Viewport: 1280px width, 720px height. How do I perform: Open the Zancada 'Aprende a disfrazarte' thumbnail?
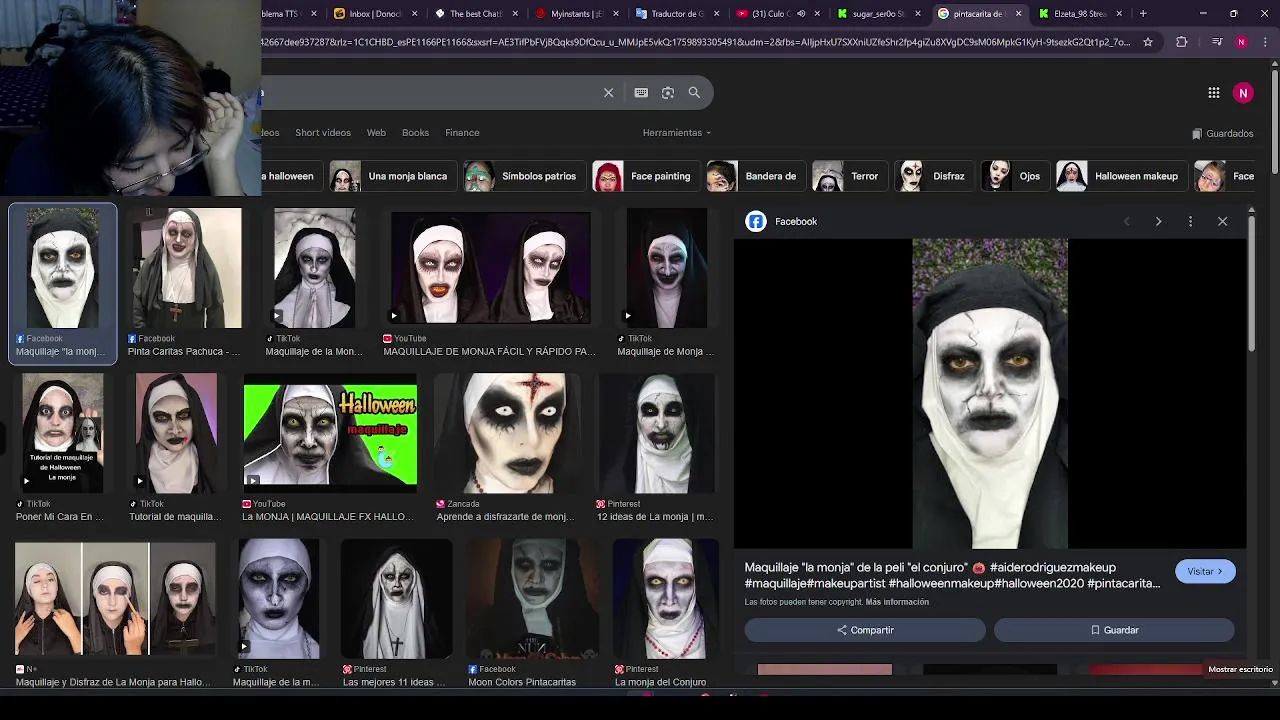[508, 433]
